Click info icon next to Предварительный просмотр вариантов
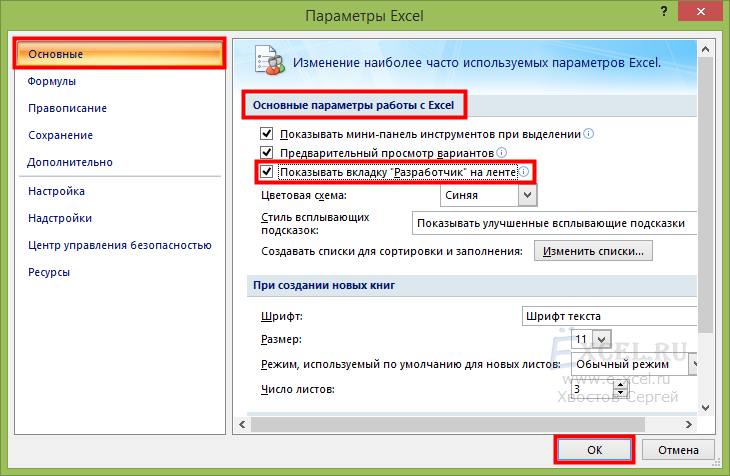Image resolution: width=730 pixels, height=476 pixels. pyautogui.click(x=501, y=152)
